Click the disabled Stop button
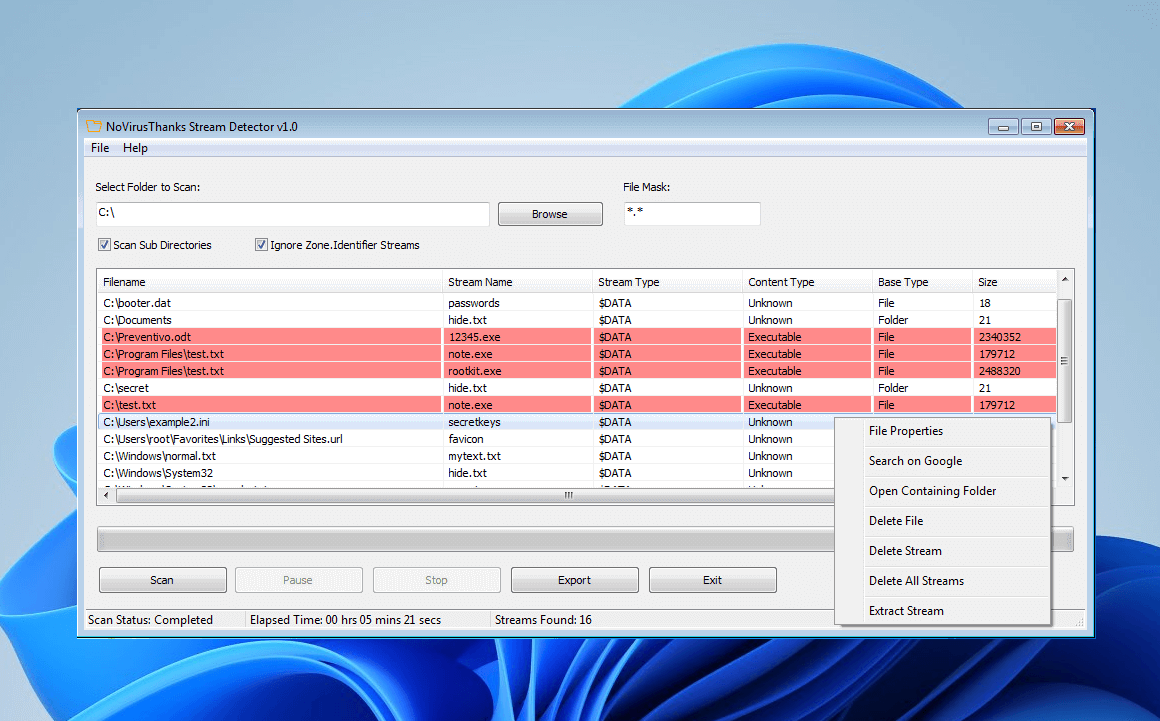The width and height of the screenshot is (1160, 721). coord(436,580)
